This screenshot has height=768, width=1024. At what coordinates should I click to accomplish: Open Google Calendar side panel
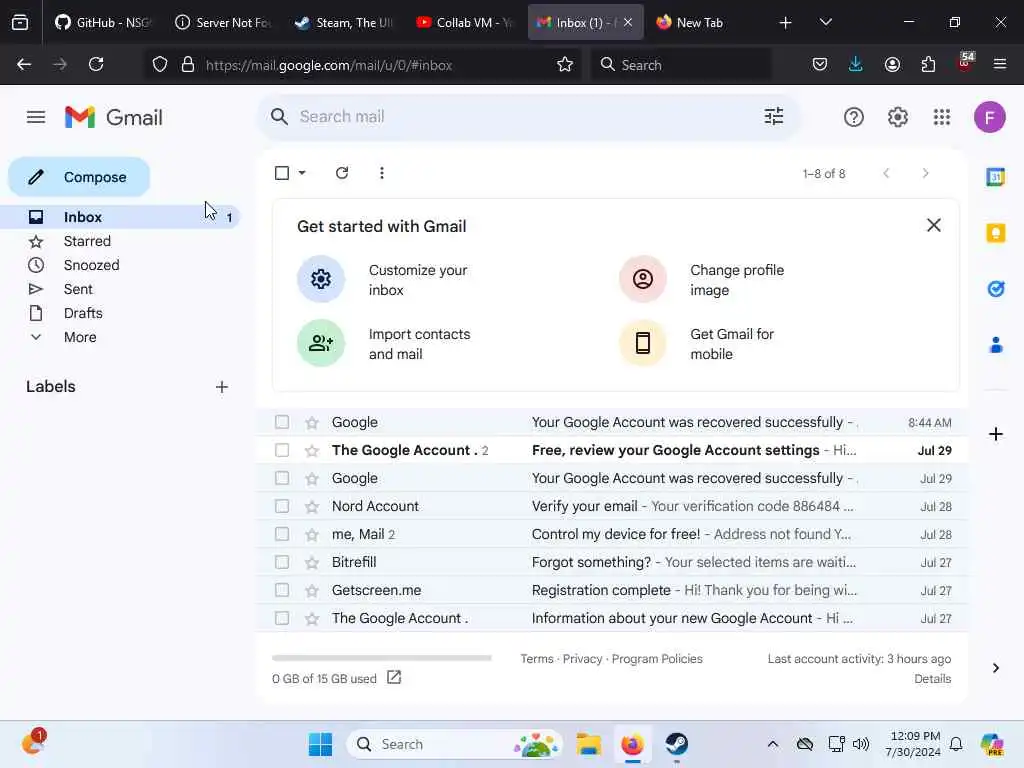(x=995, y=177)
